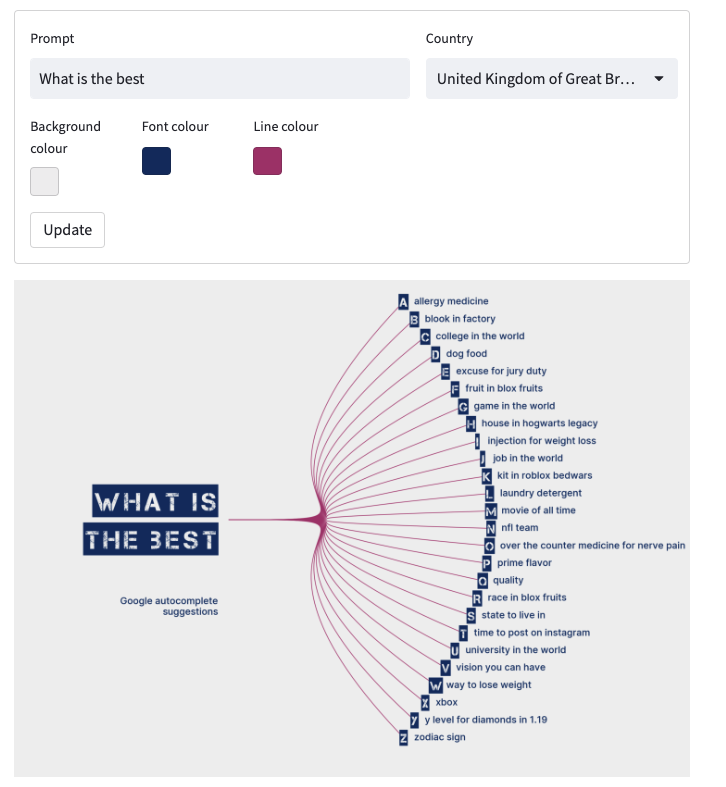Click the letter E node icon
Image resolution: width=726 pixels, height=787 pixels.
click(445, 371)
